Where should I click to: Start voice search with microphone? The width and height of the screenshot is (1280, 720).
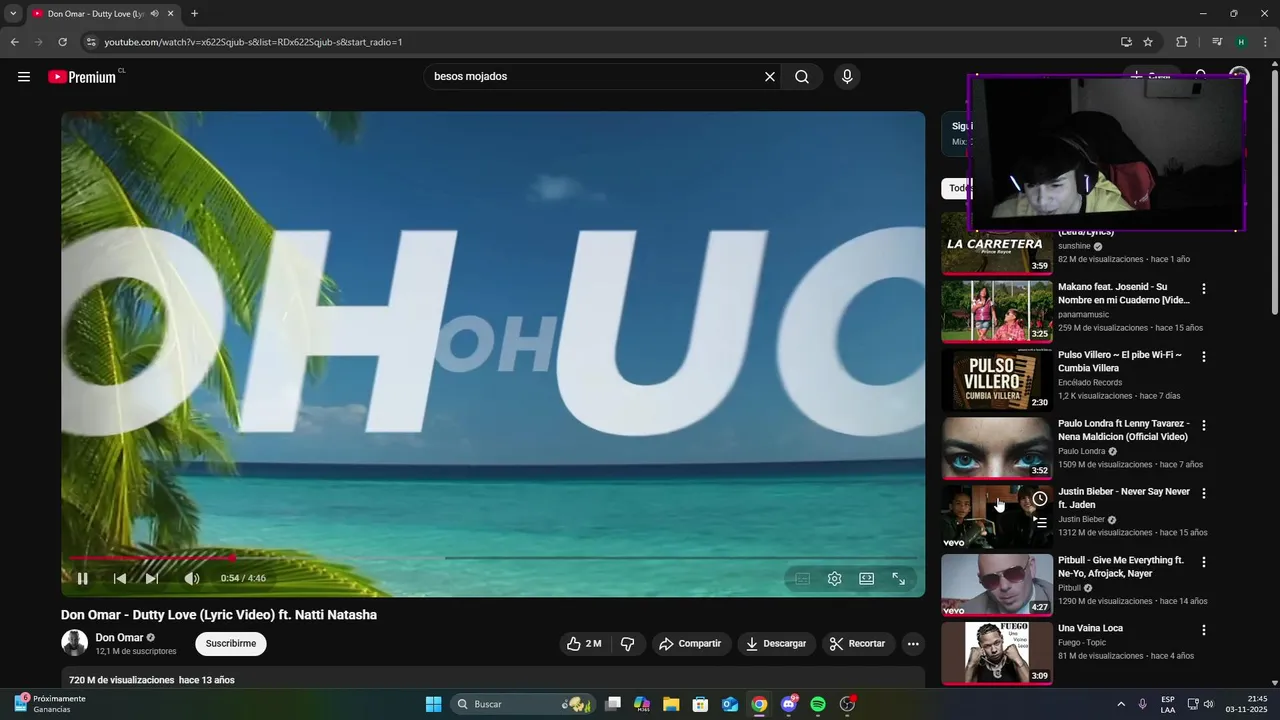point(847,77)
